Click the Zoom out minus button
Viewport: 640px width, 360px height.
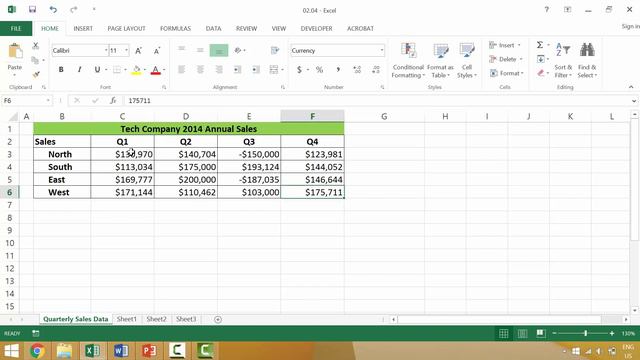click(554, 333)
